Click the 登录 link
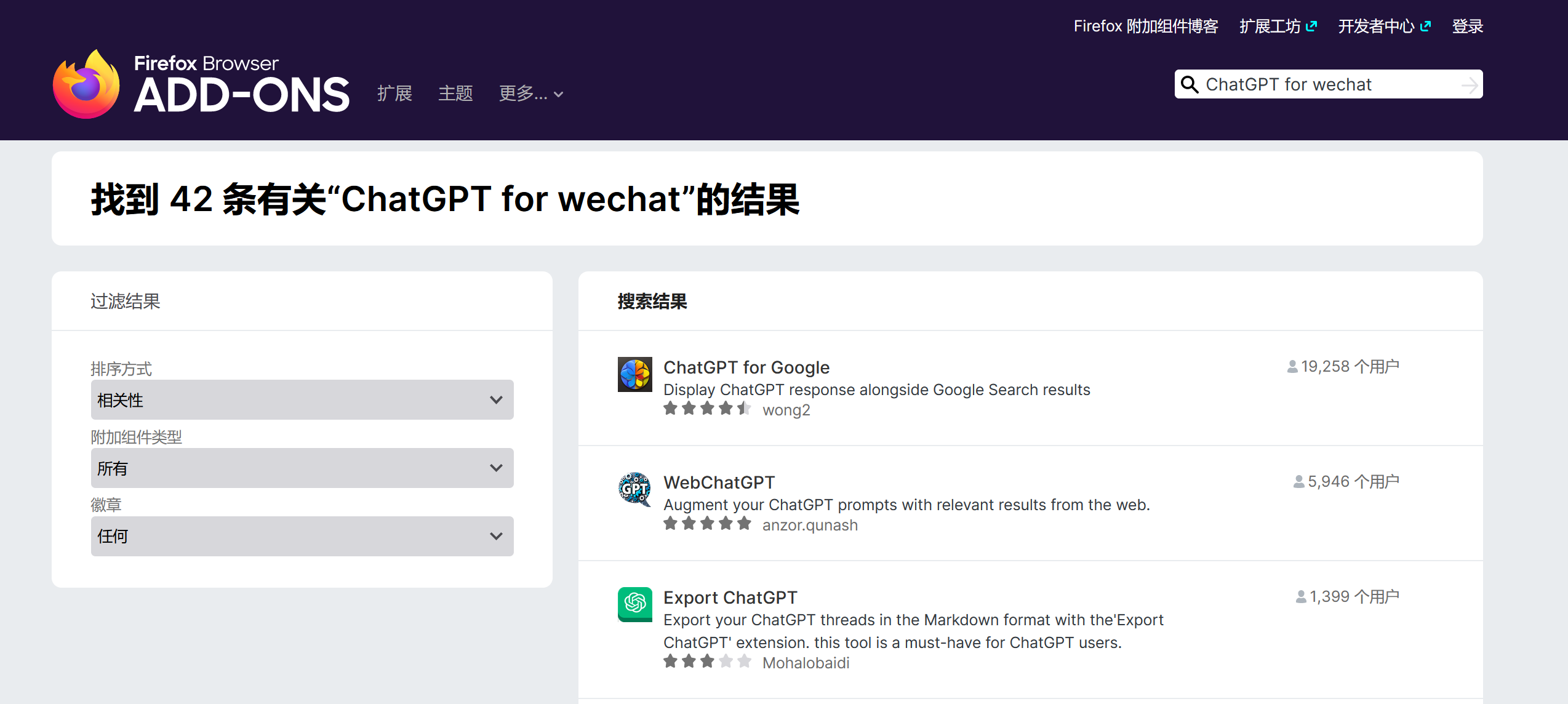Image resolution: width=1568 pixels, height=704 pixels. click(x=1467, y=26)
